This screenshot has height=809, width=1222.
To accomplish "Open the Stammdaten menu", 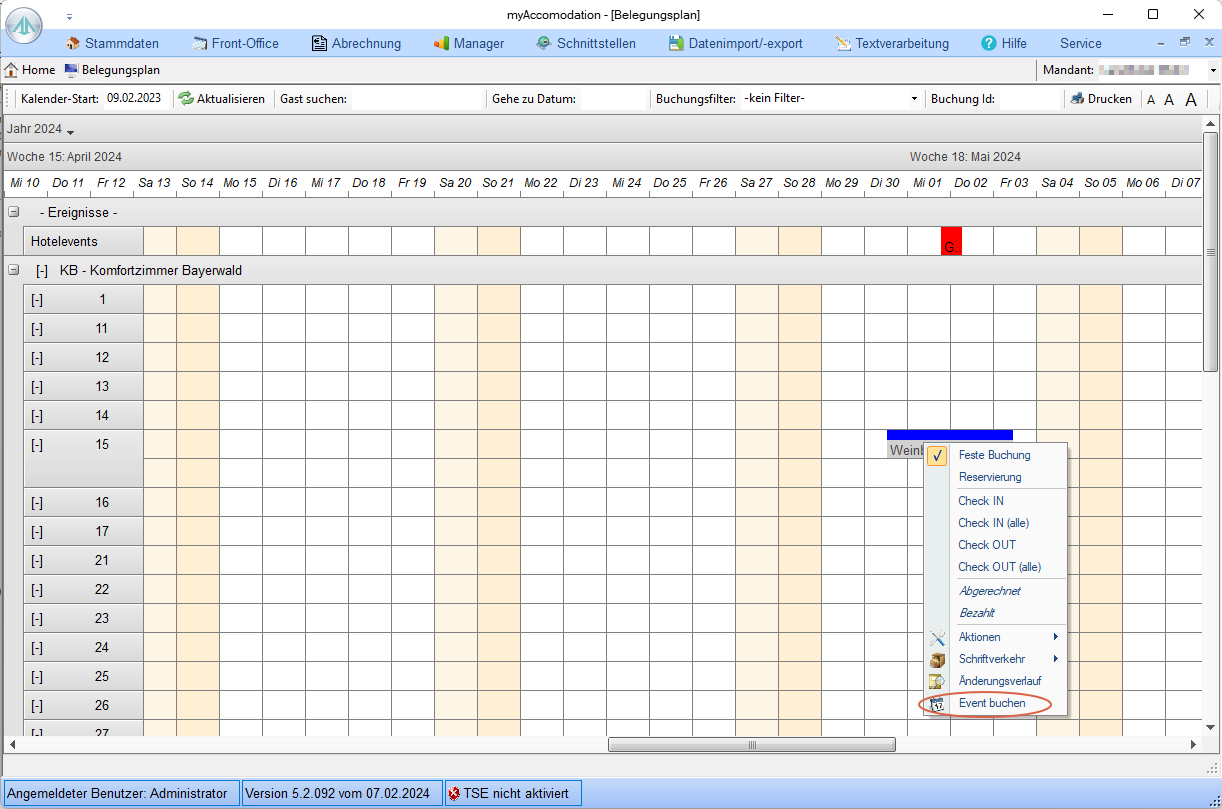I will 73,43.
